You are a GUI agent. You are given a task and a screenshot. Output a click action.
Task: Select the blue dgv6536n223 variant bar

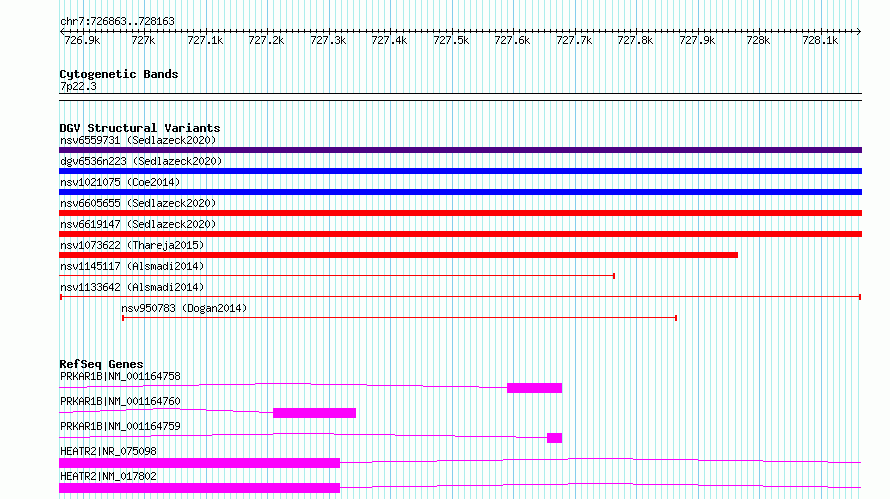pos(460,171)
